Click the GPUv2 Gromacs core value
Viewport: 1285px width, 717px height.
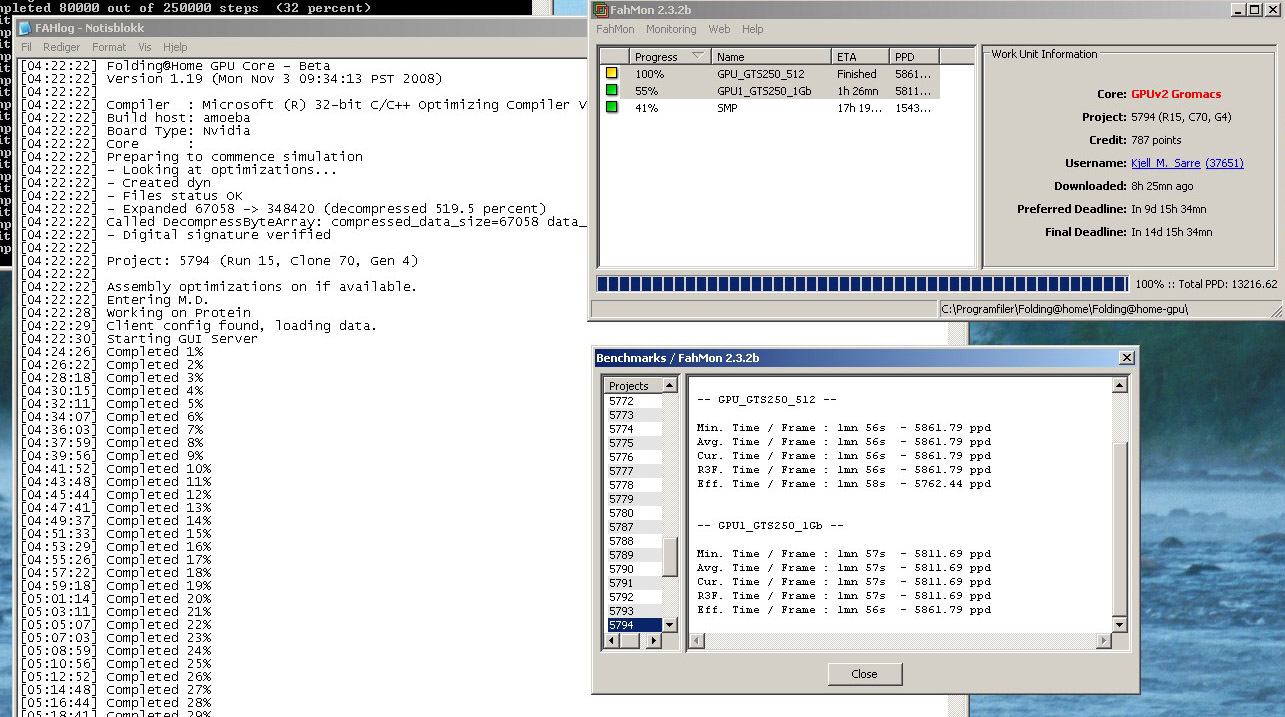click(1176, 94)
